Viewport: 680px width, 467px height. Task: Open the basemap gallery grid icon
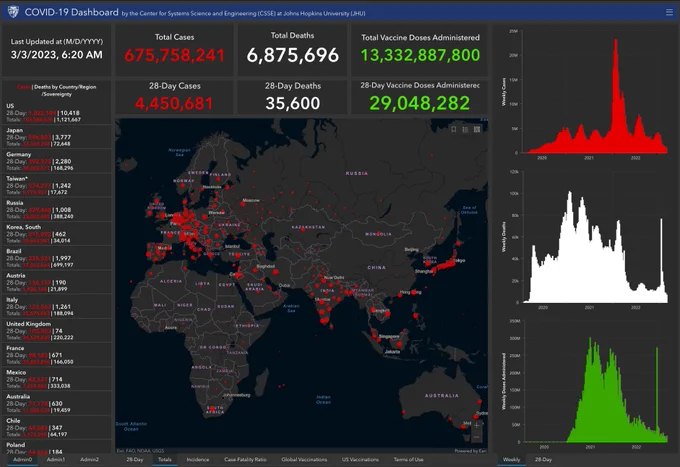tap(477, 129)
